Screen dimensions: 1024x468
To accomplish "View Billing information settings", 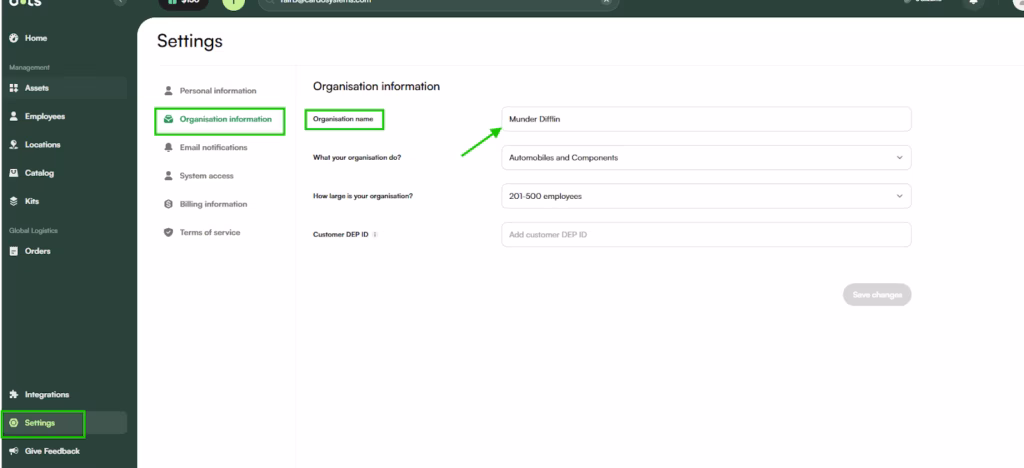I will tap(213, 204).
